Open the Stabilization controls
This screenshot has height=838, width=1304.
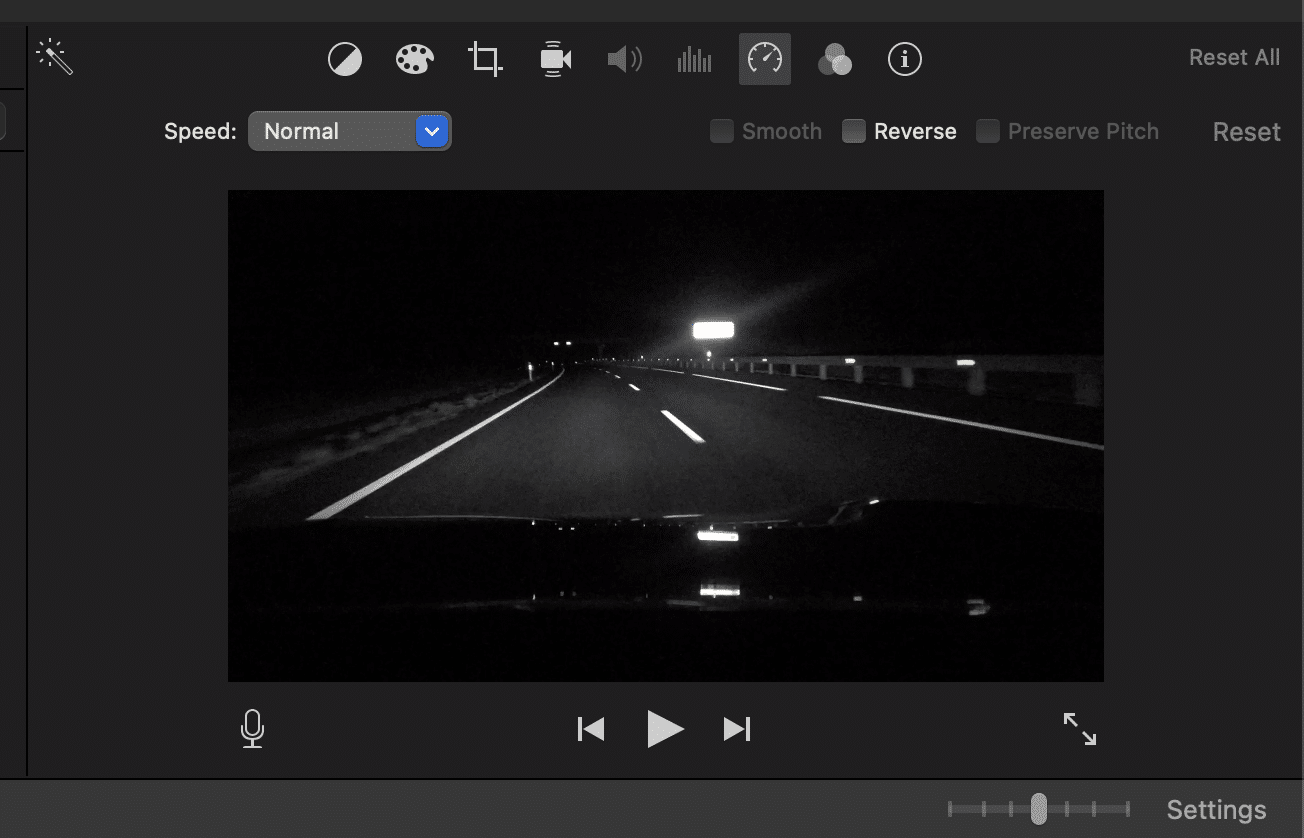[x=554, y=59]
